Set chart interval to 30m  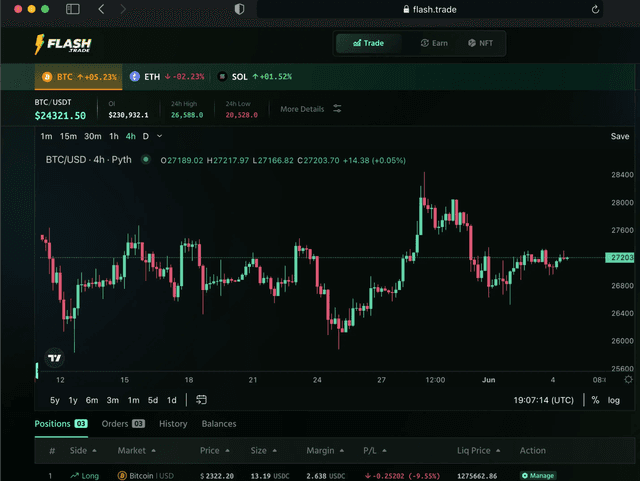[x=93, y=136]
